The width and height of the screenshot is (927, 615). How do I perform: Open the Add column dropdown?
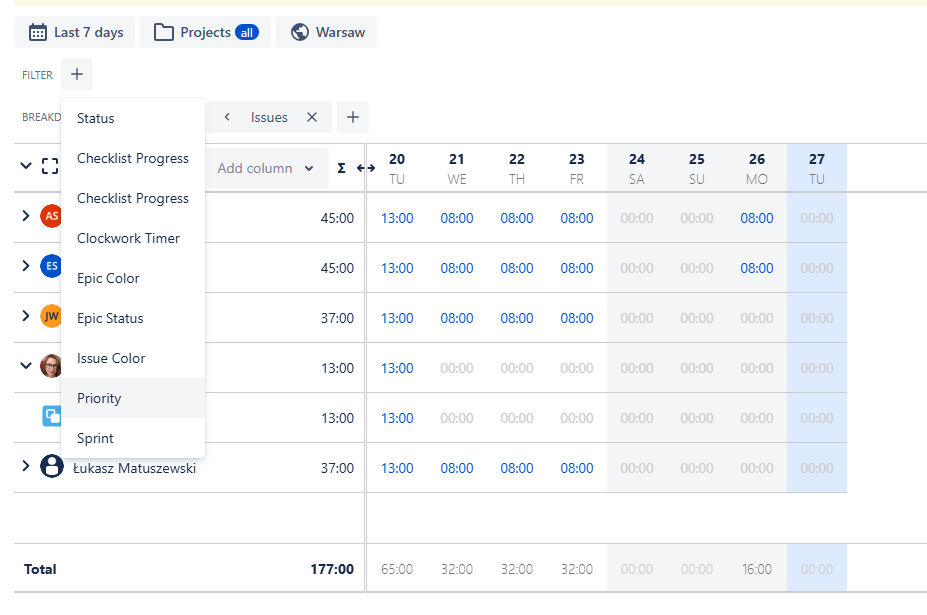(266, 168)
